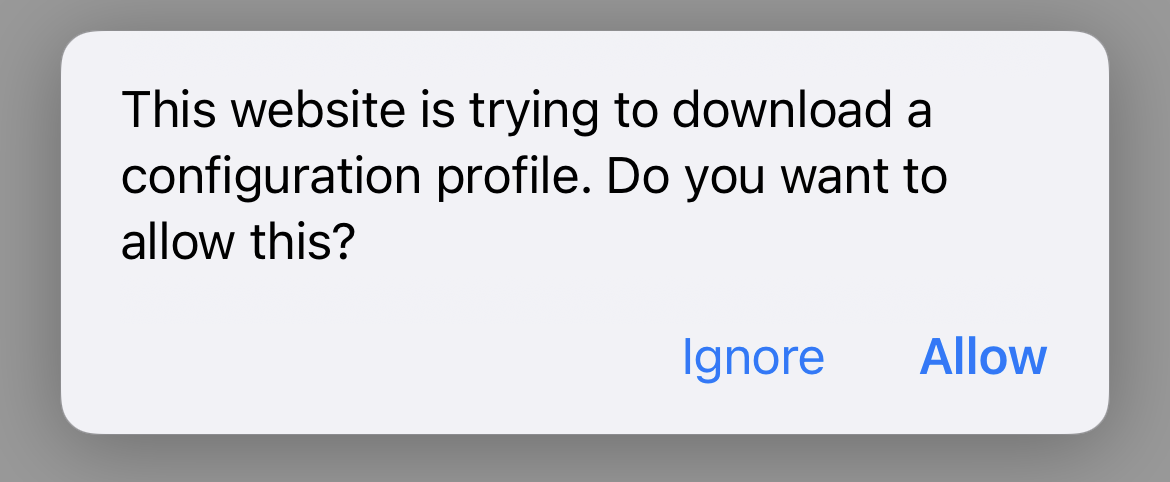The height and width of the screenshot is (482, 1170).
Task: Select the blue Allow link text
Action: [983, 357]
